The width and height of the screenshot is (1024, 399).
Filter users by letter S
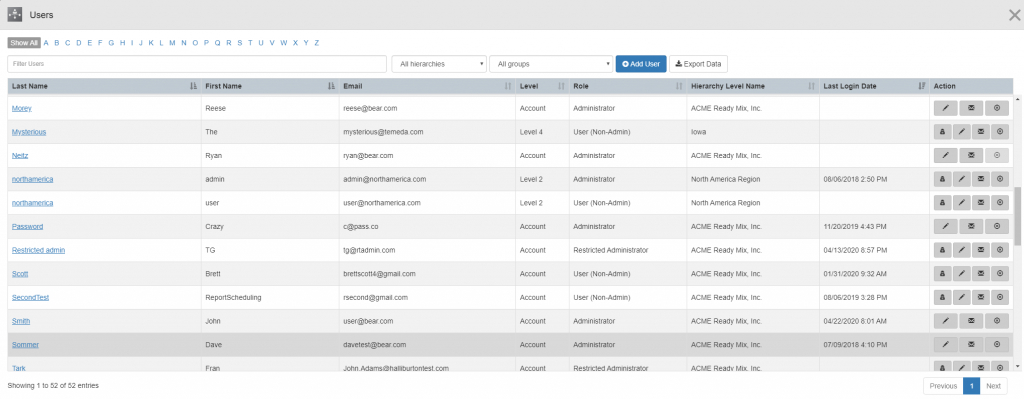(240, 43)
